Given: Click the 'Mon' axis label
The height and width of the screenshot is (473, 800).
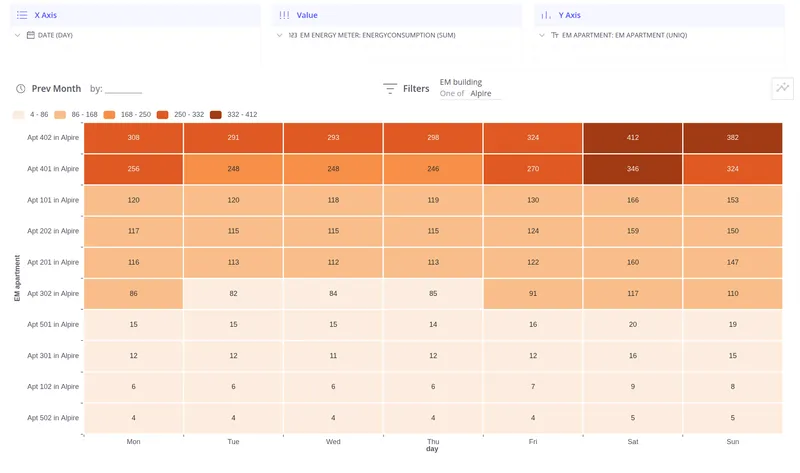Looking at the screenshot, I should (134, 442).
